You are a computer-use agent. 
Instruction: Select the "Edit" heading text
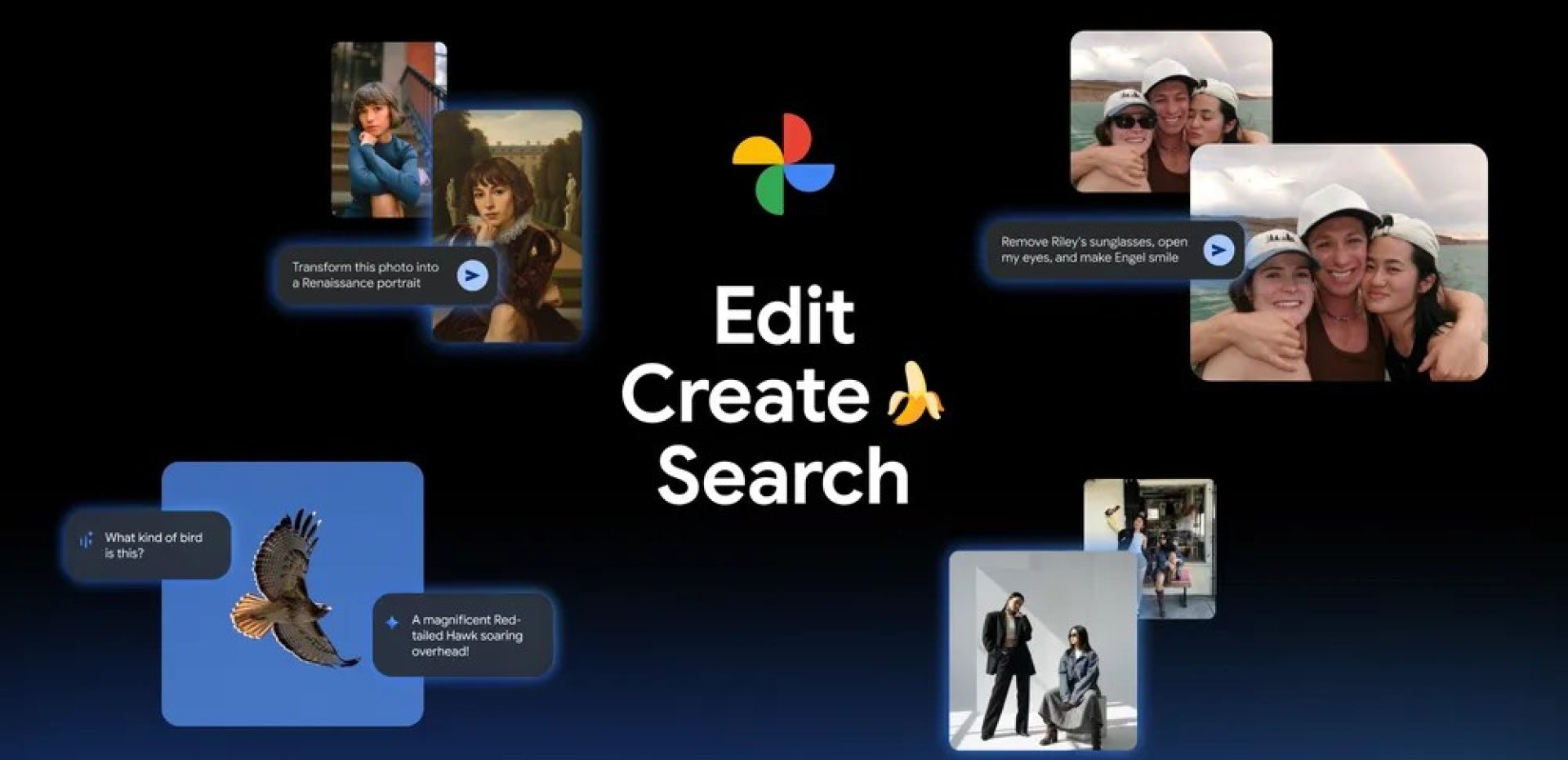pyautogui.click(x=784, y=316)
